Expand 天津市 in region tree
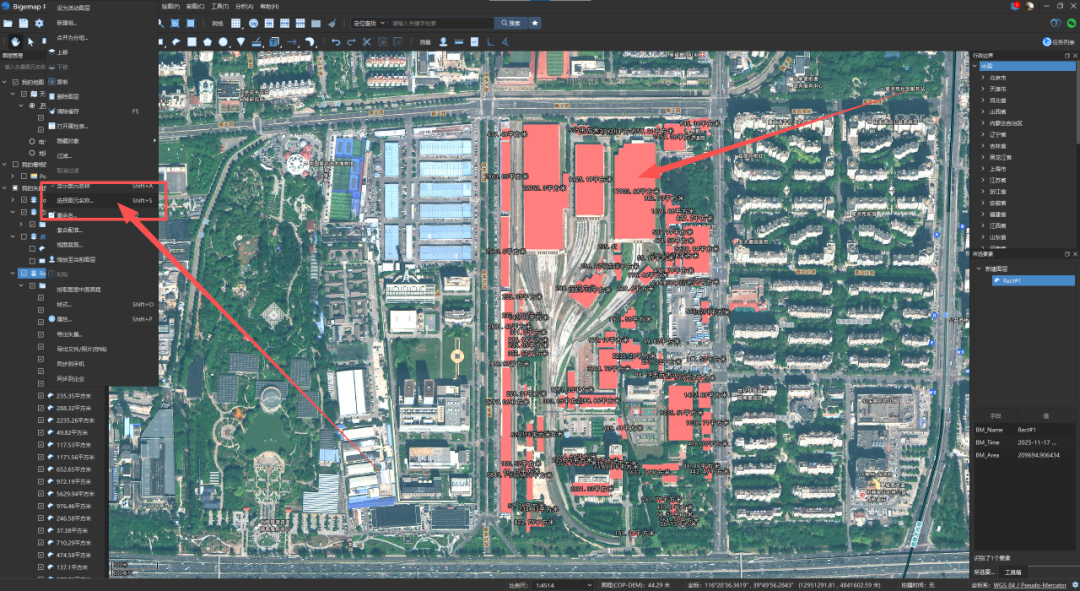Image resolution: width=1080 pixels, height=591 pixels. pyautogui.click(x=983, y=89)
